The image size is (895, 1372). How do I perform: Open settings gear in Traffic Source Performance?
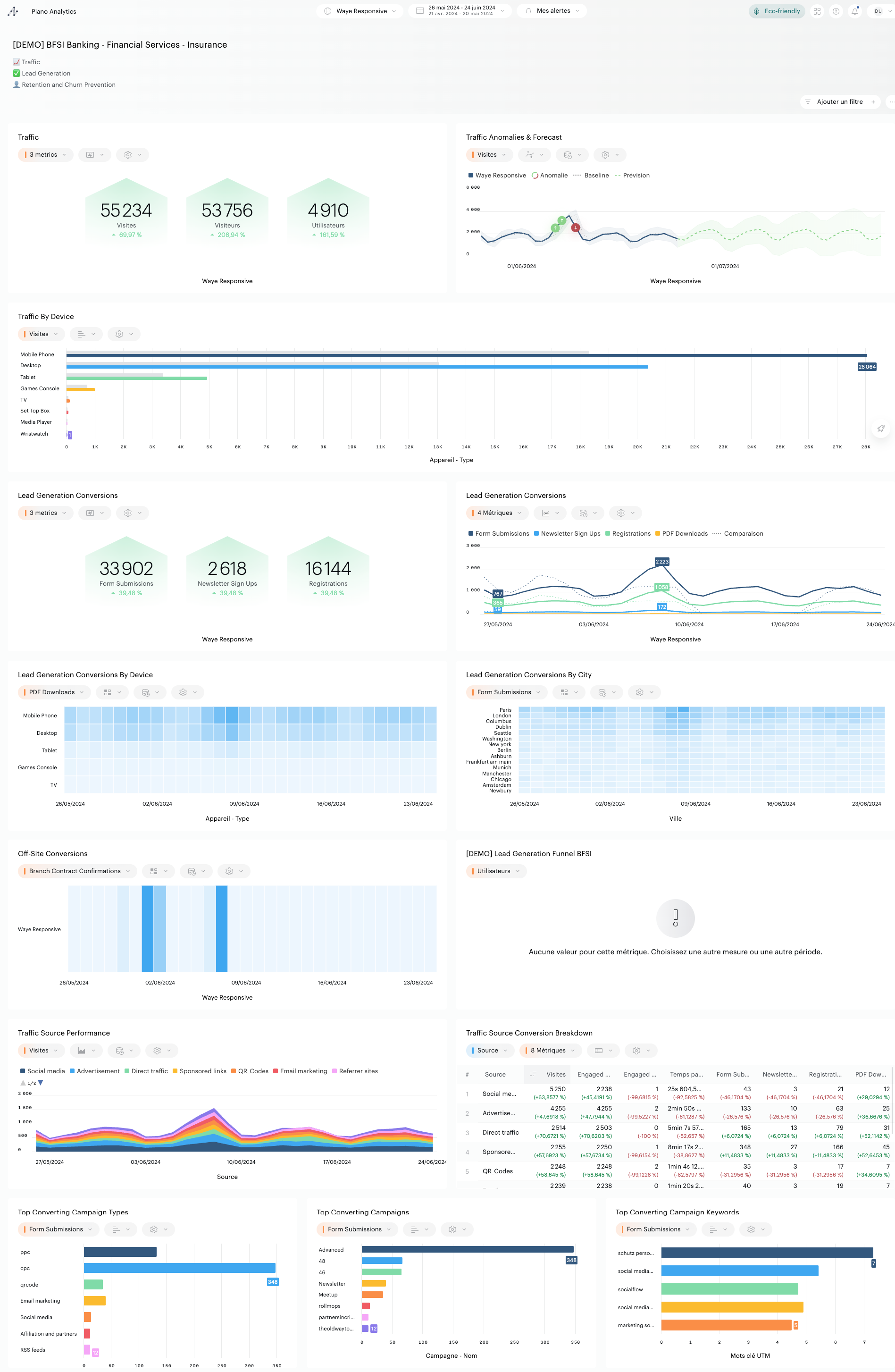pos(162,1050)
